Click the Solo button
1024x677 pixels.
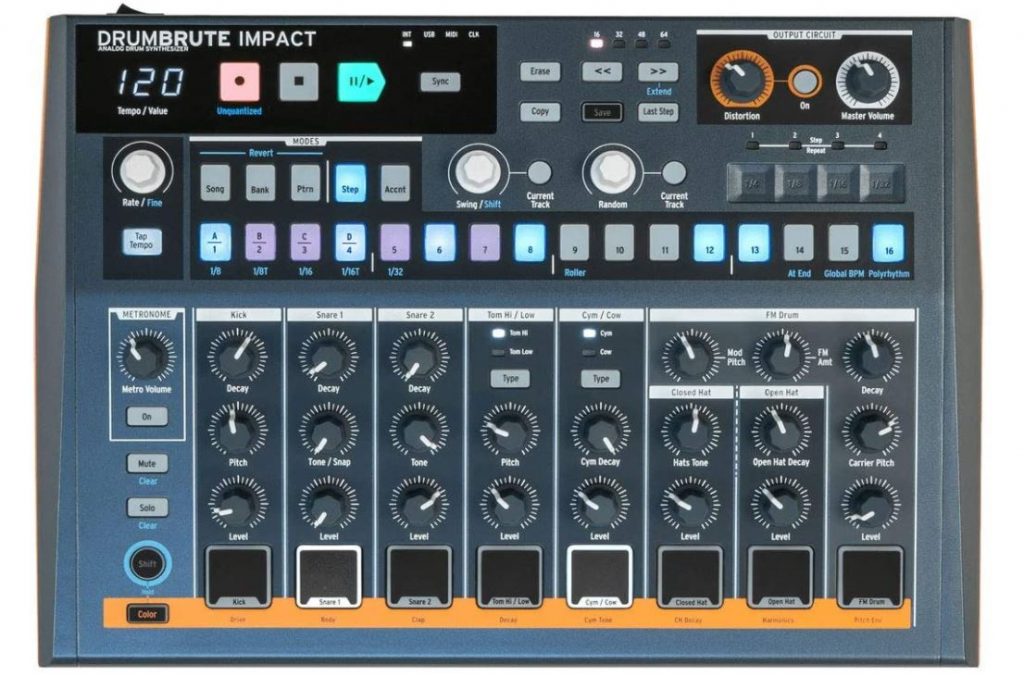(x=147, y=507)
